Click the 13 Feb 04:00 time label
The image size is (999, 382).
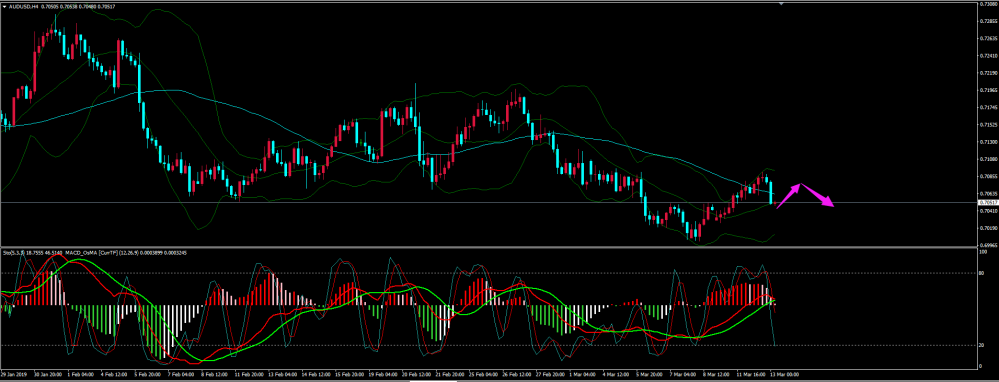point(283,374)
